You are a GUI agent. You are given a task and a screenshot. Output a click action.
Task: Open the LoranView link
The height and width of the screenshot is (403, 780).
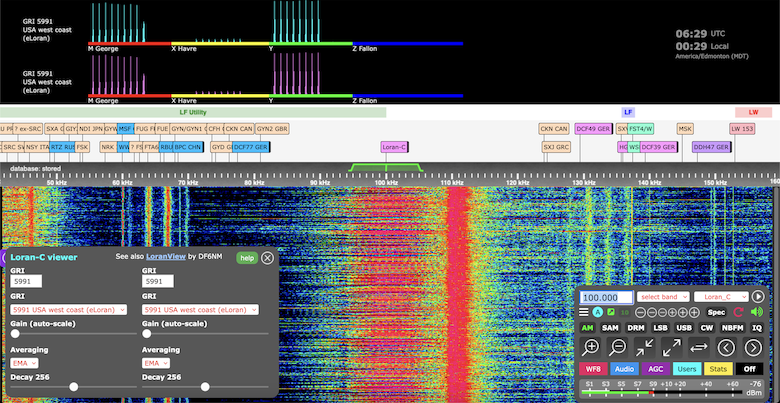point(166,257)
